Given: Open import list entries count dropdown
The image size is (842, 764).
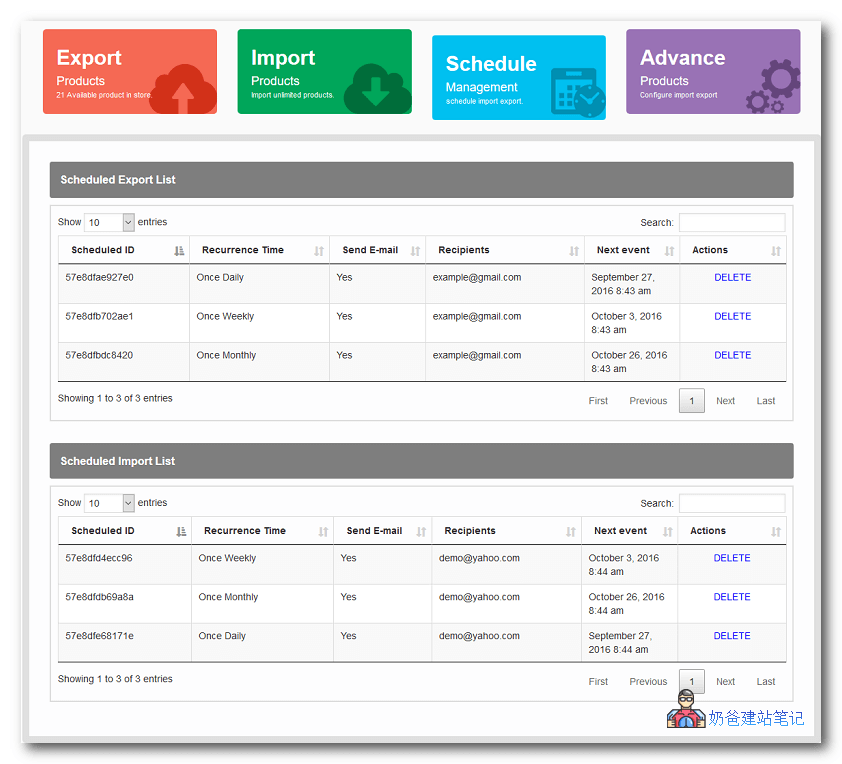Looking at the screenshot, I should pos(109,504).
